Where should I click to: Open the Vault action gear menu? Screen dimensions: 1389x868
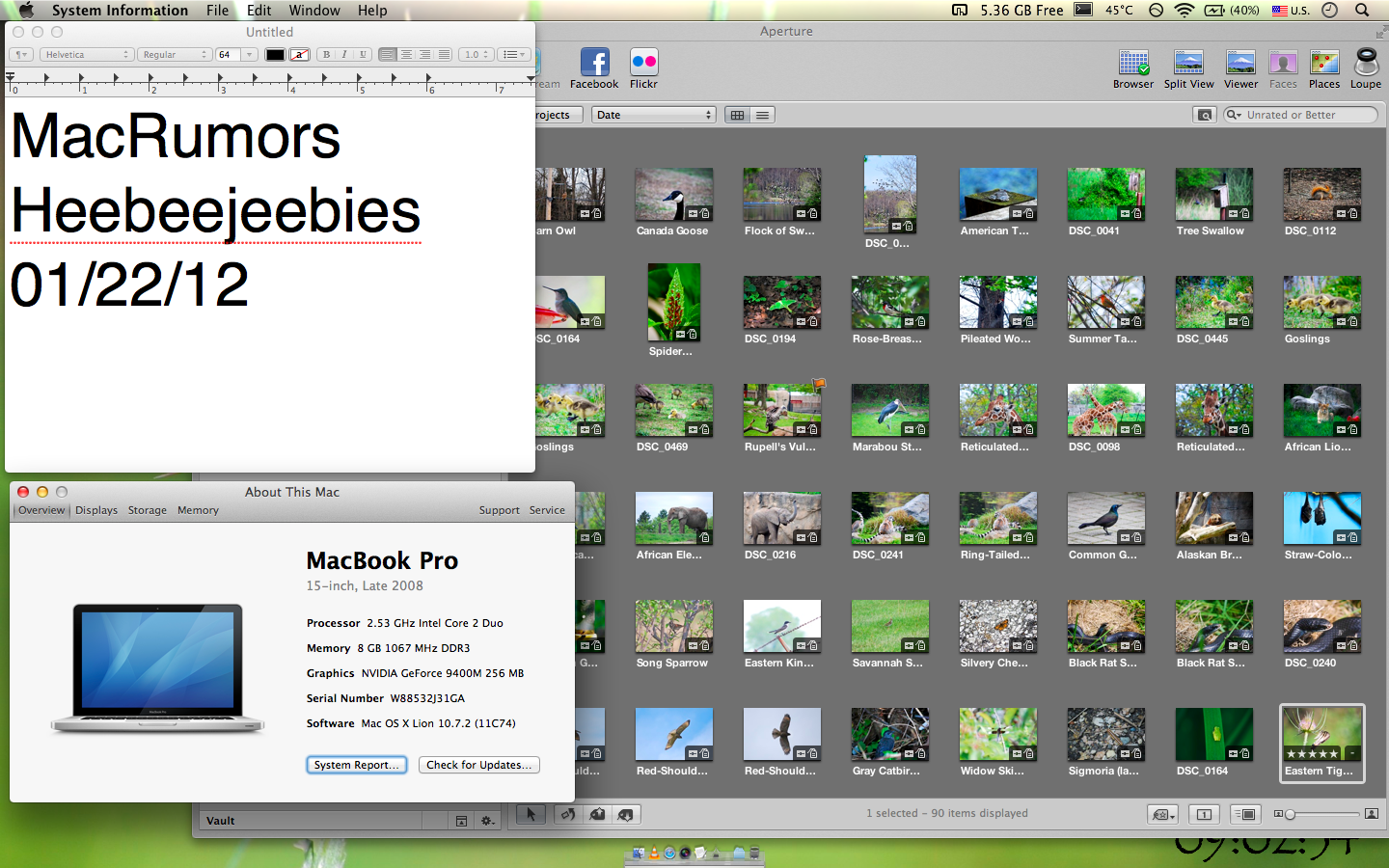pyautogui.click(x=488, y=821)
